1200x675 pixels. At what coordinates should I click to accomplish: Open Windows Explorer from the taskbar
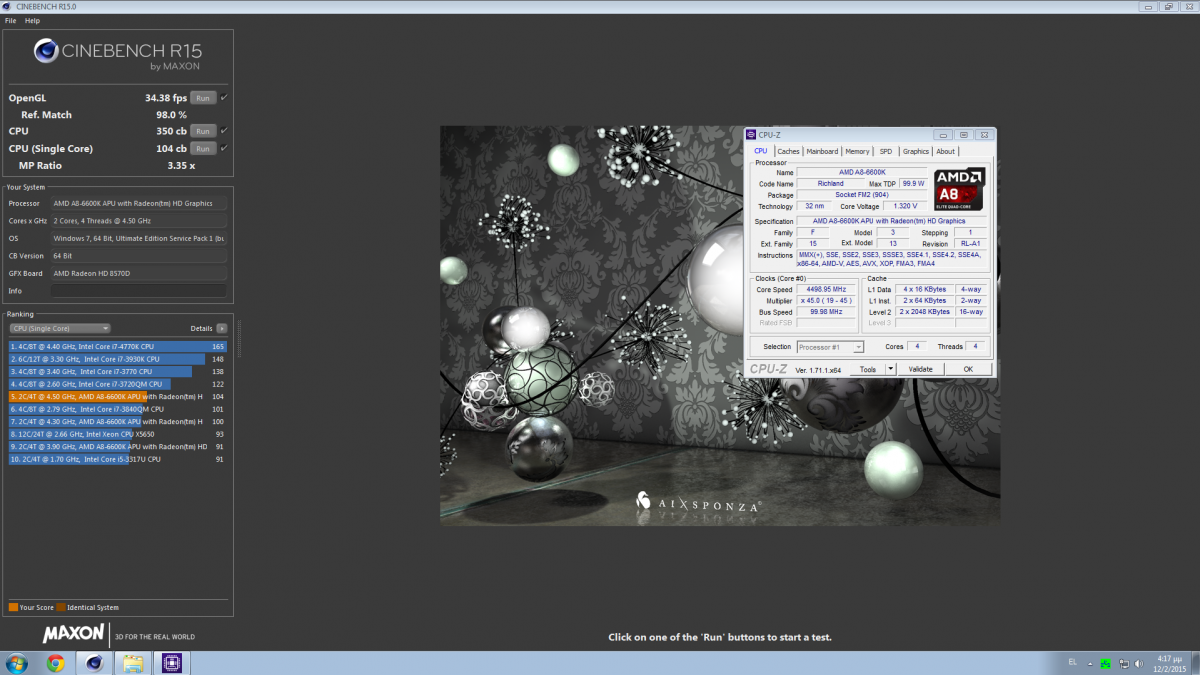pos(132,663)
